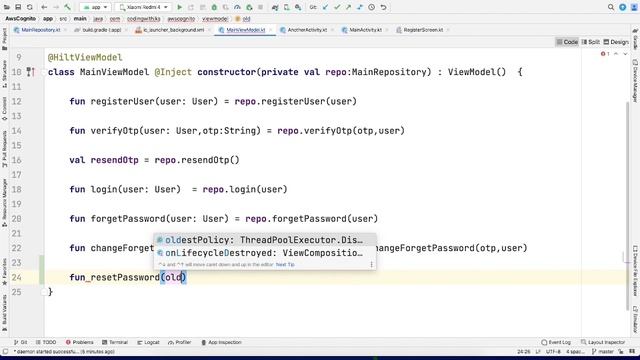The height and width of the screenshot is (360, 640).
Task: Open the Git tool window
Action: [x=21, y=342]
